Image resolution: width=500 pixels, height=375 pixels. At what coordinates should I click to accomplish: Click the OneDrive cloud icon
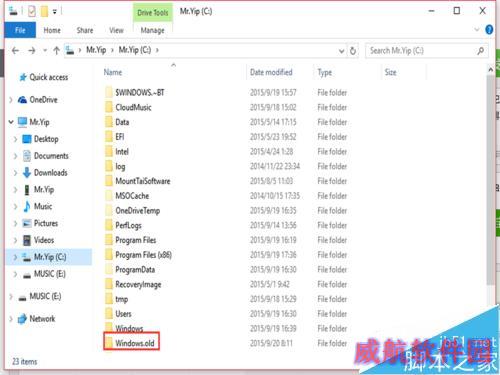[22, 100]
